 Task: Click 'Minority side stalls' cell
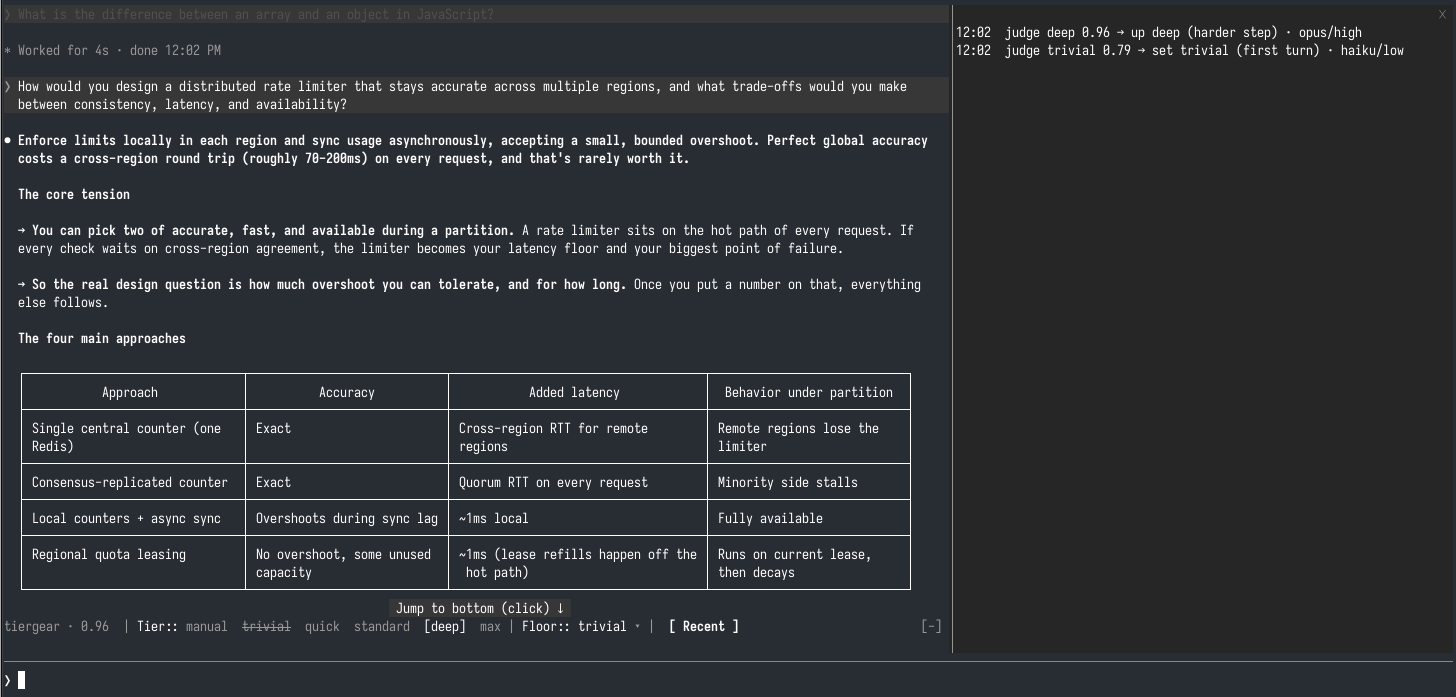click(x=809, y=482)
